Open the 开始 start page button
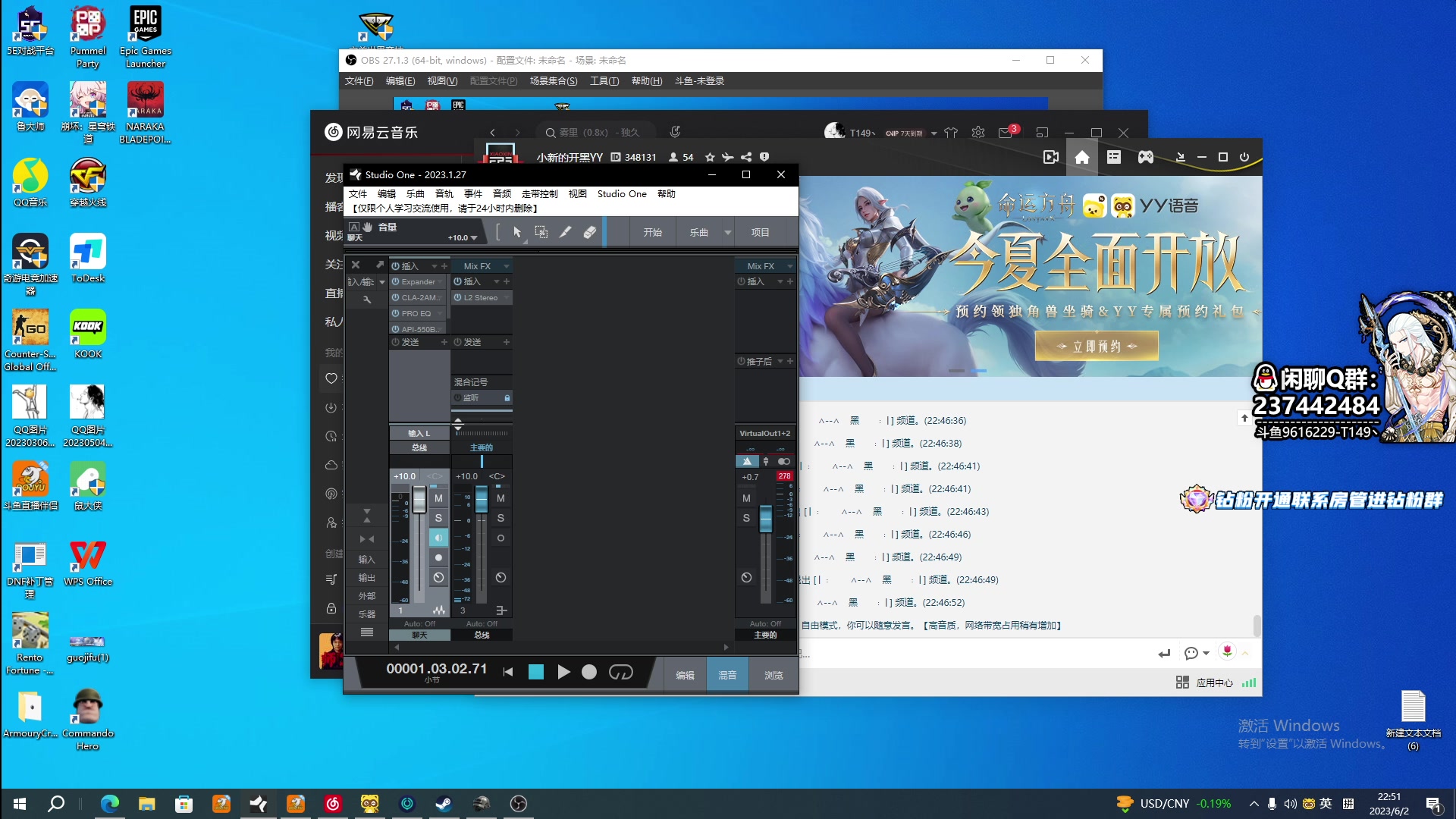Viewport: 1456px width, 819px height. [x=653, y=232]
